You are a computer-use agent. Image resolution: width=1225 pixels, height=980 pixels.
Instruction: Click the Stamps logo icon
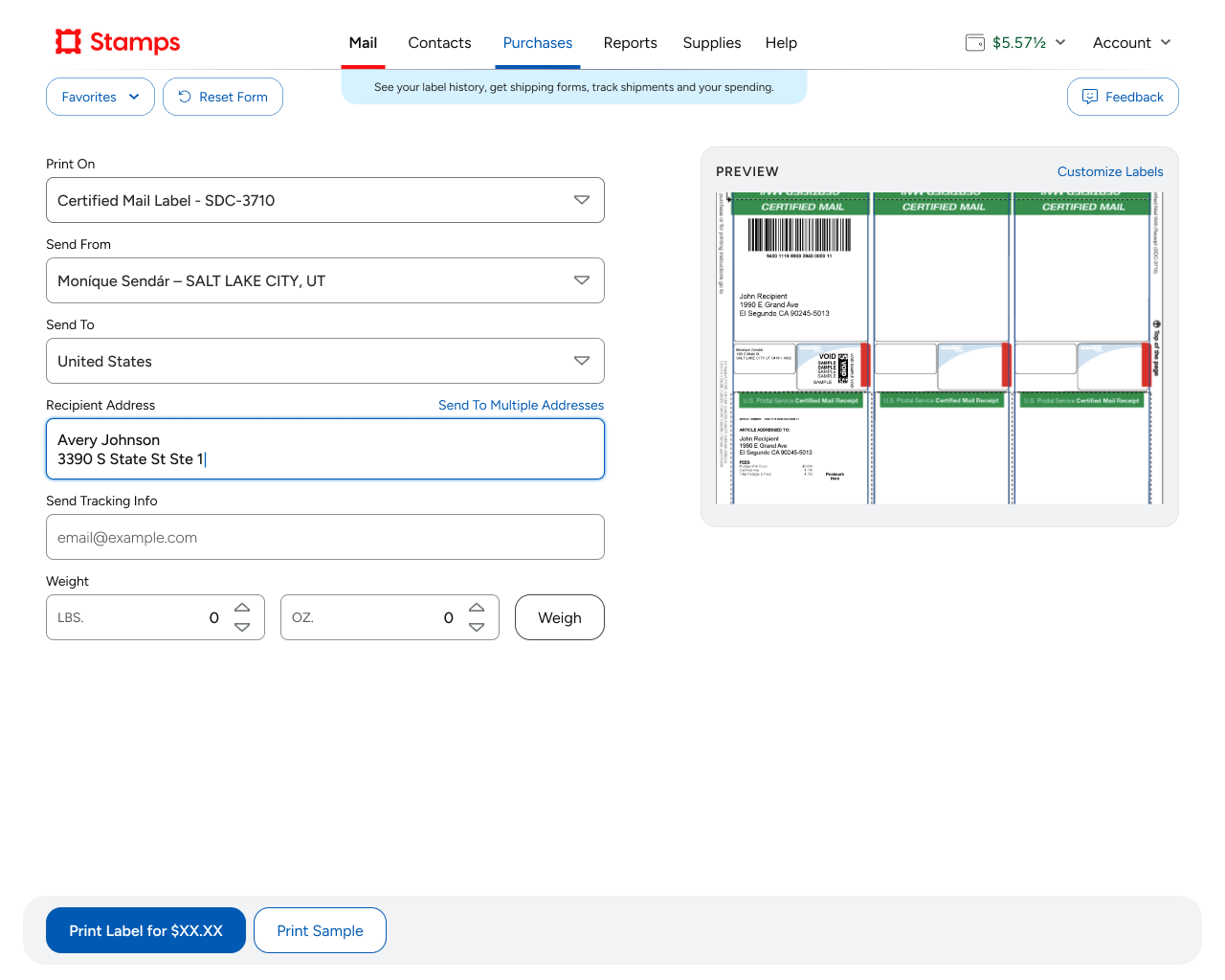(68, 41)
